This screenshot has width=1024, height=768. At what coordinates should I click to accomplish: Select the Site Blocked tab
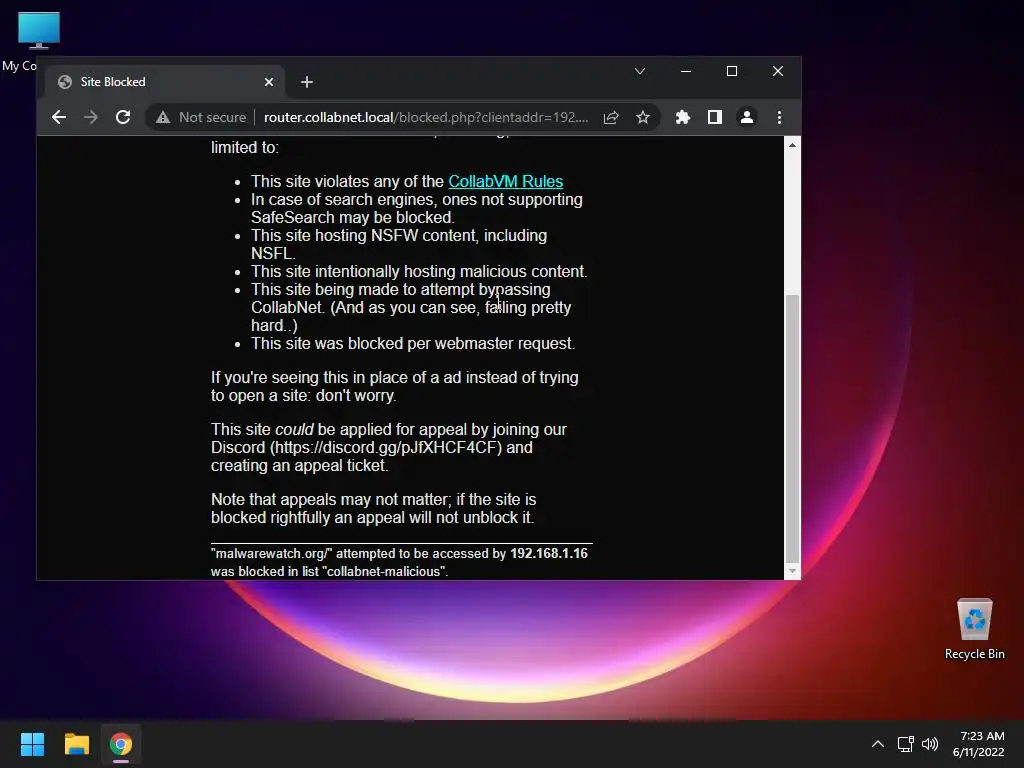click(165, 82)
